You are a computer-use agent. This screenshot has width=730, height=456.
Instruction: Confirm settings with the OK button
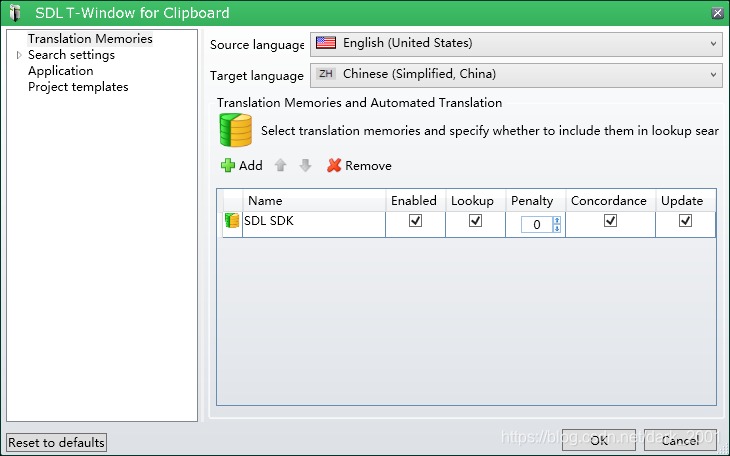click(599, 440)
